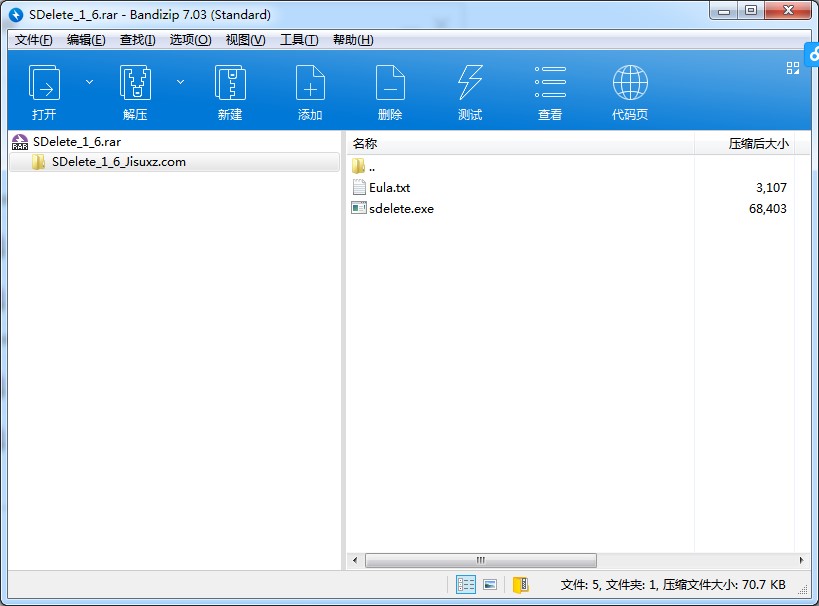Open the 工具(T) menu
The height and width of the screenshot is (606, 819).
(299, 40)
